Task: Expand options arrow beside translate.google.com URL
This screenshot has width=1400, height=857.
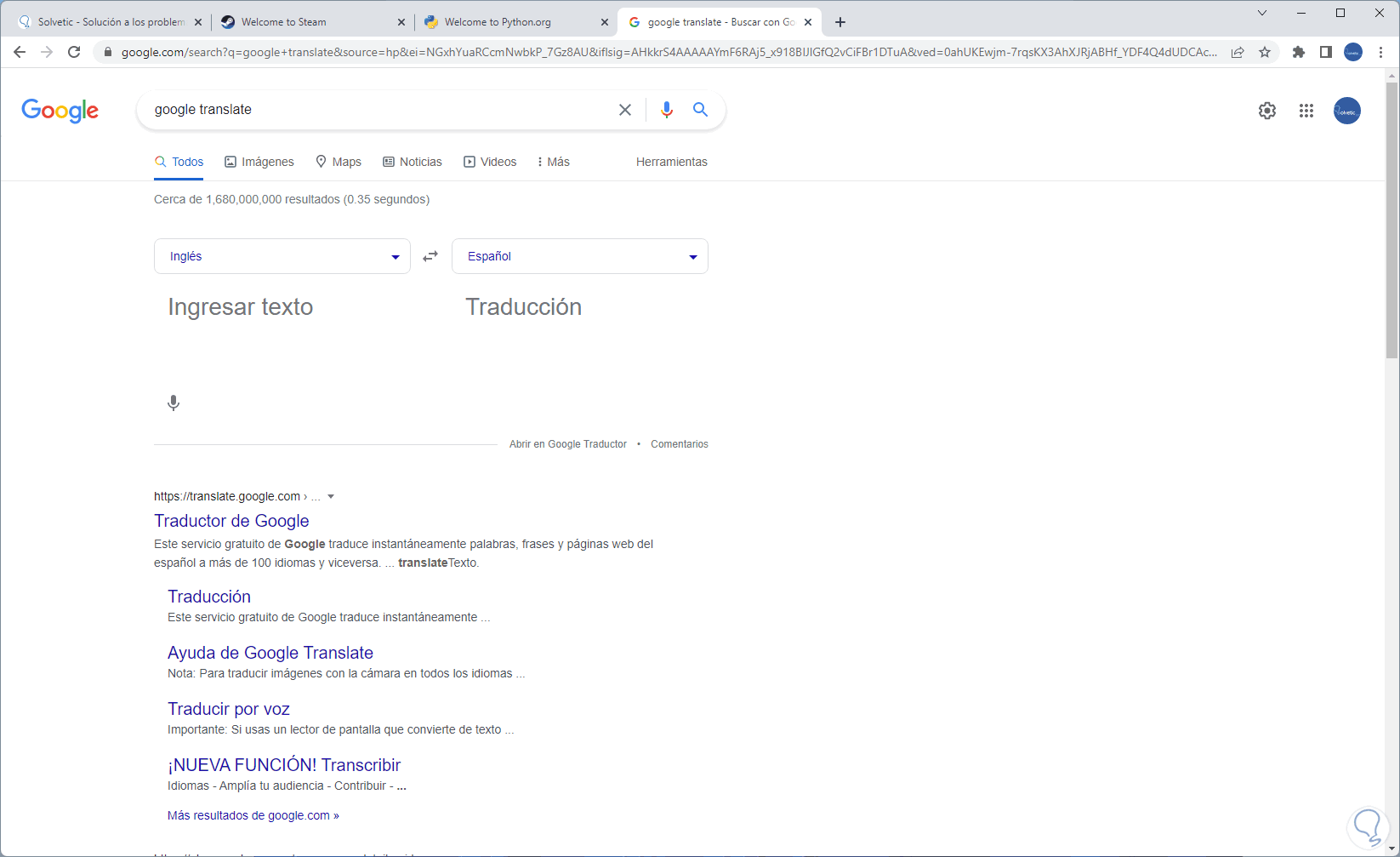Action: coord(331,496)
